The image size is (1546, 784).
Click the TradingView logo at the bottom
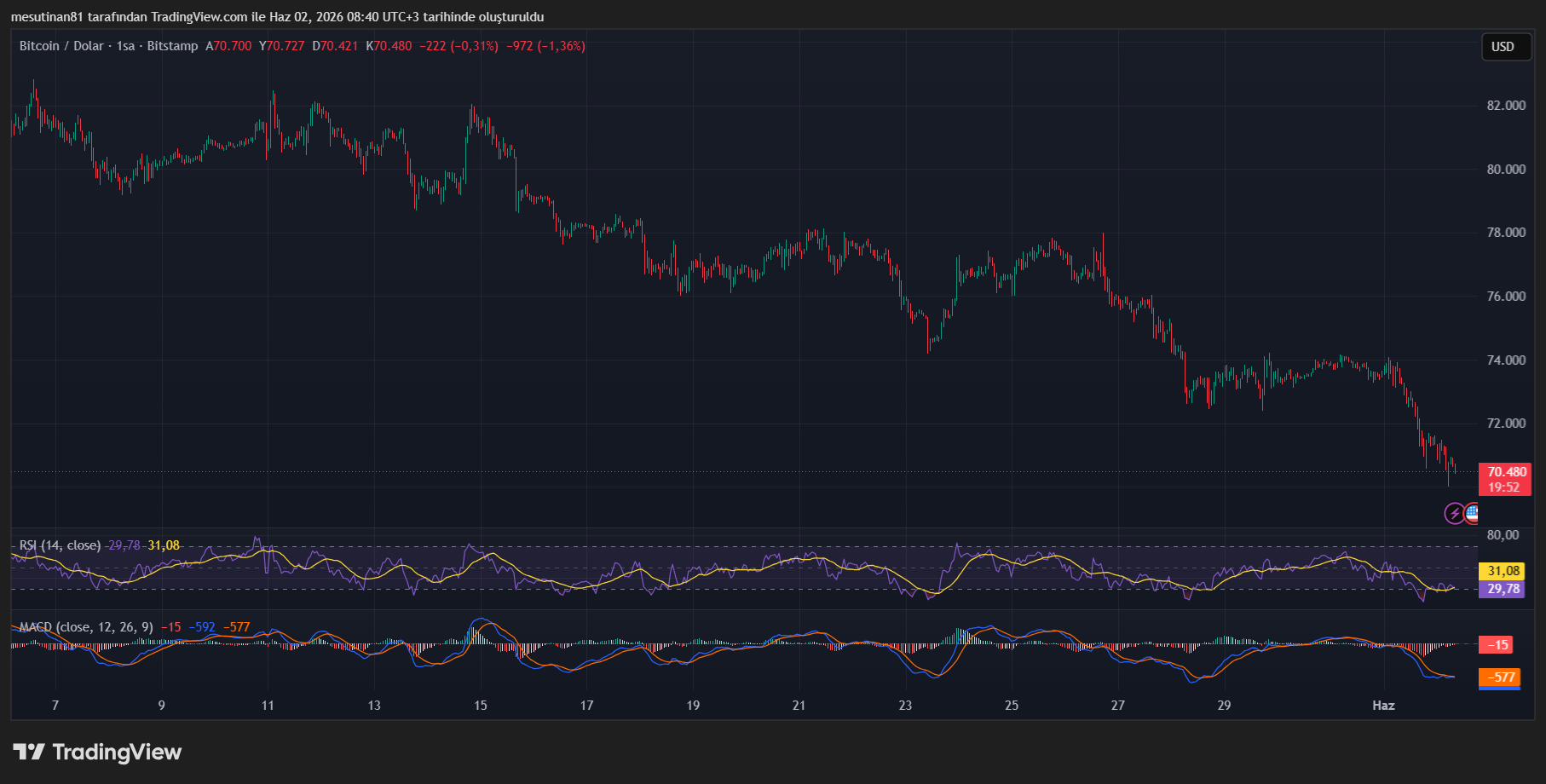[x=97, y=752]
